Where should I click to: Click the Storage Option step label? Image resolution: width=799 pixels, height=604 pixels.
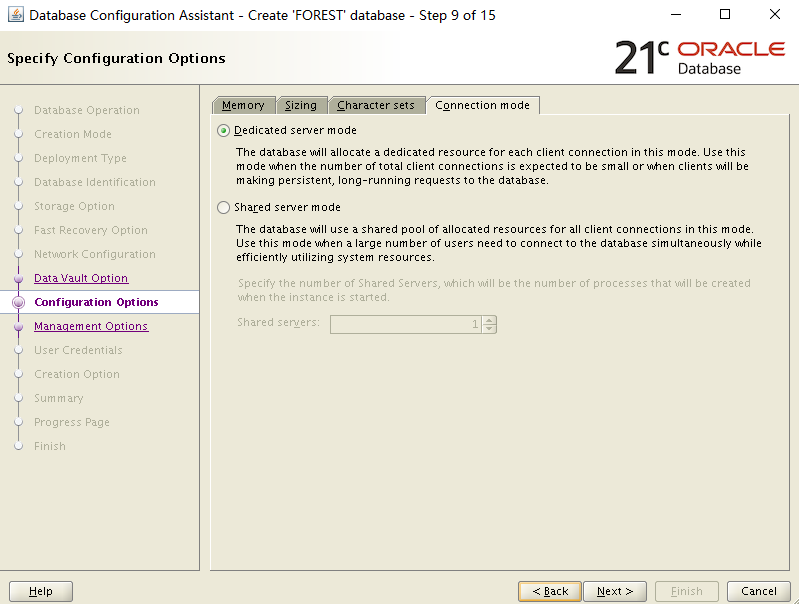click(x=74, y=206)
